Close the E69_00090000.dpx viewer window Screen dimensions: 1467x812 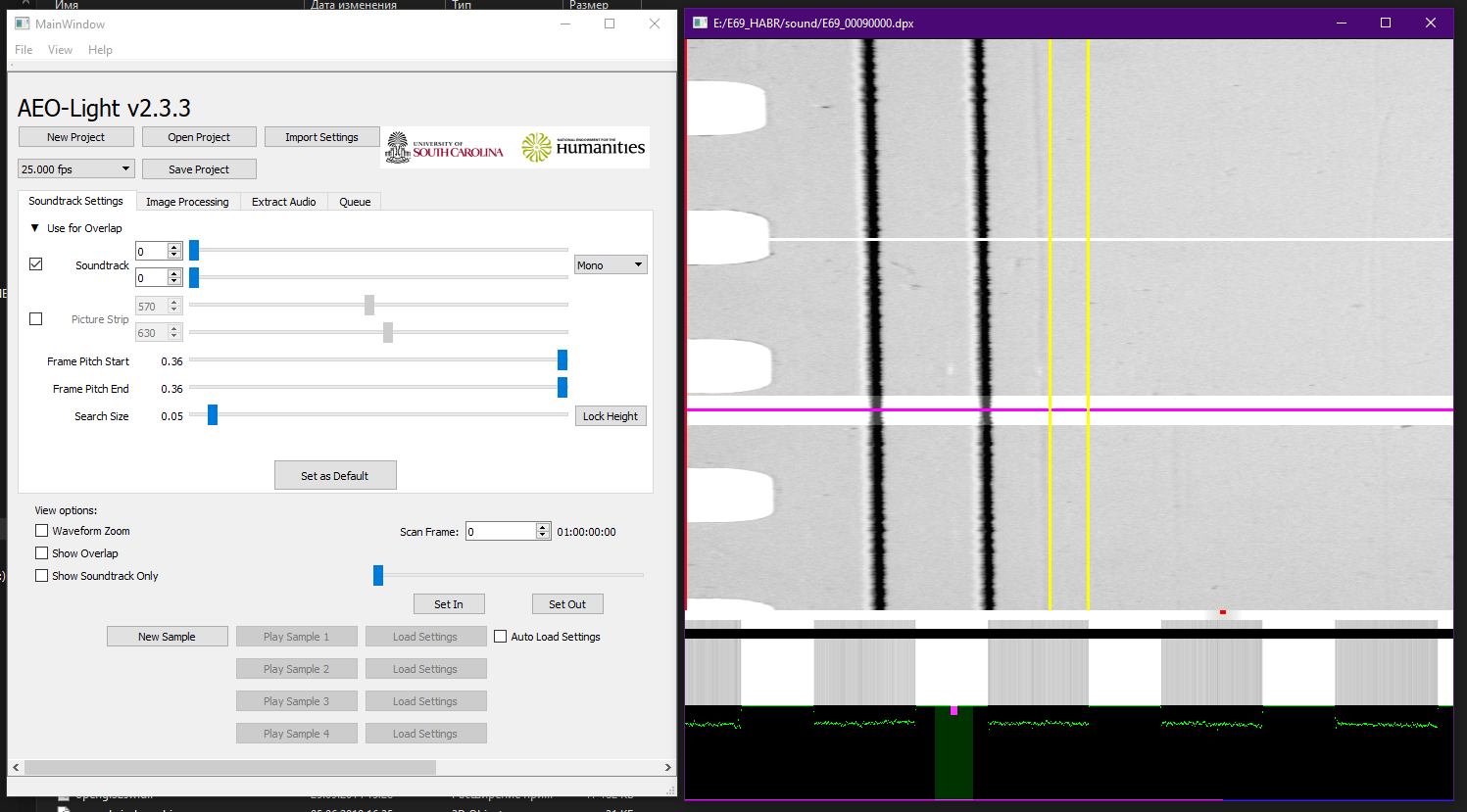point(1431,23)
